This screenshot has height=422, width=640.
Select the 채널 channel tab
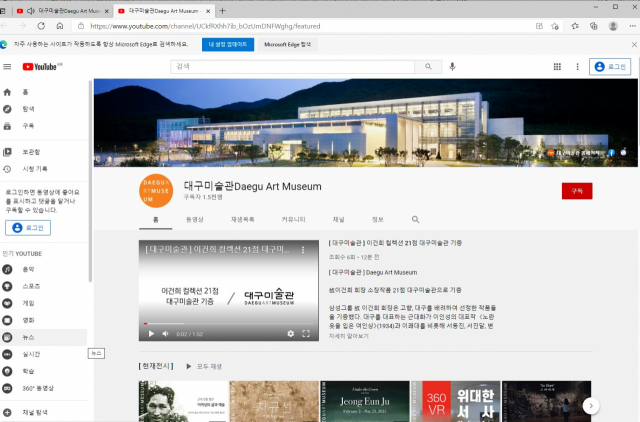click(x=338, y=220)
